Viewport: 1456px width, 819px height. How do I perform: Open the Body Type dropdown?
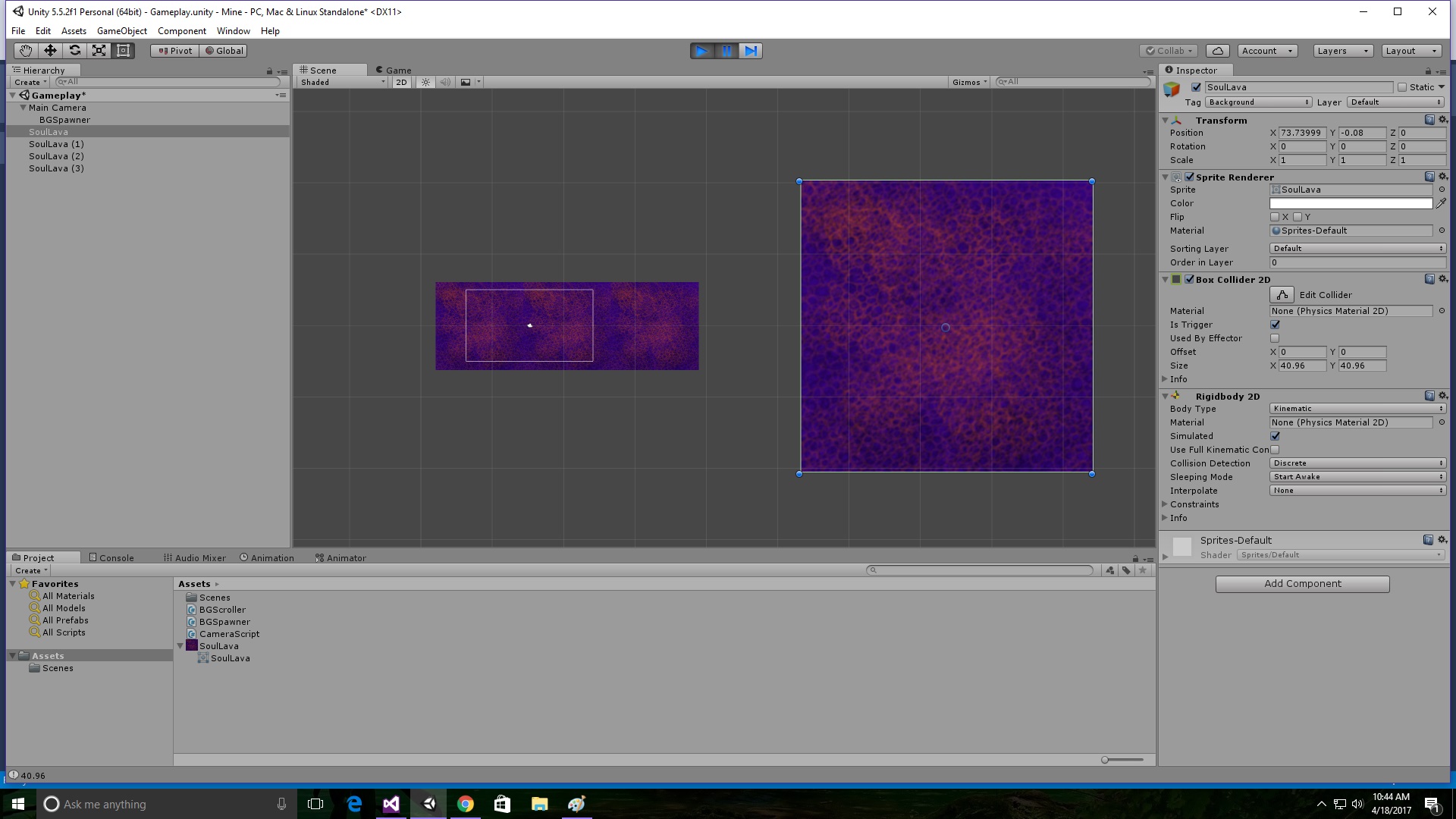click(x=1357, y=408)
